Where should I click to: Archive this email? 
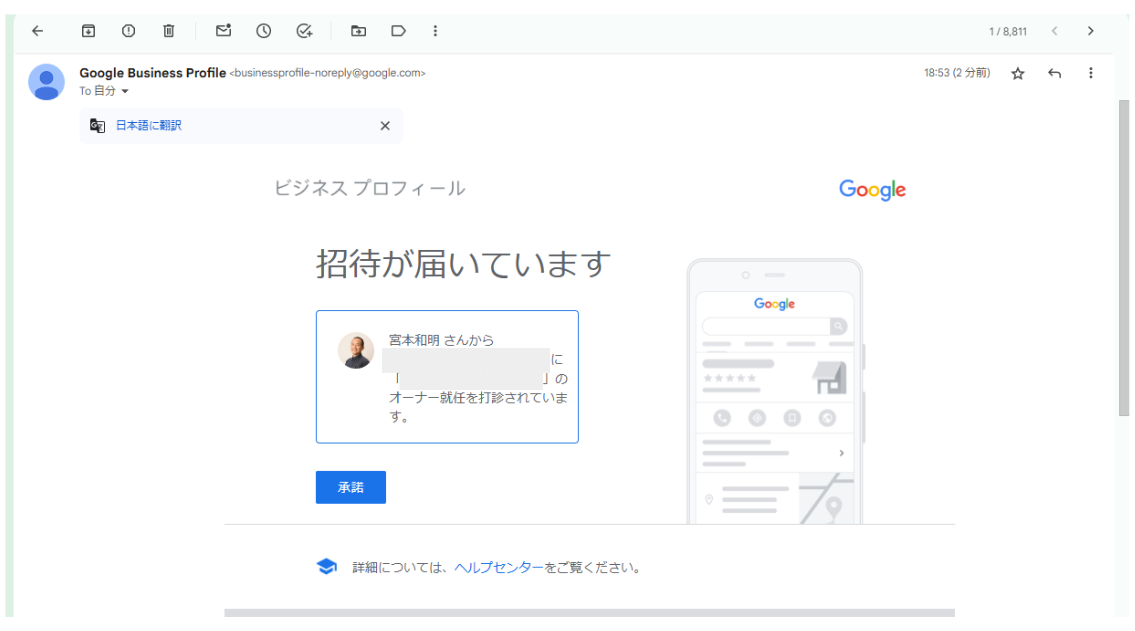88,31
